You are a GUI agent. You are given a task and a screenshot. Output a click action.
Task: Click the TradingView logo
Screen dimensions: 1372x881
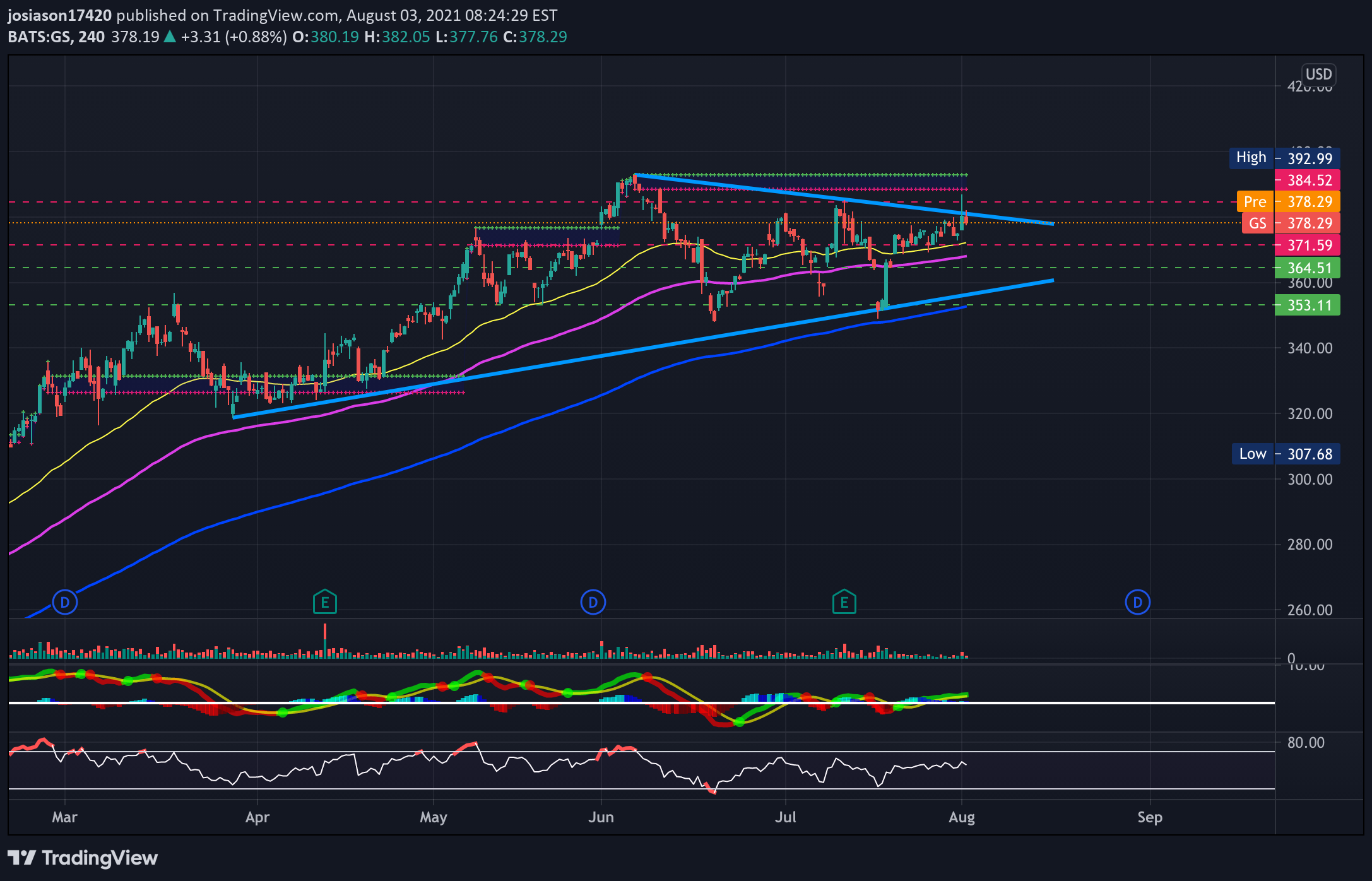[x=83, y=858]
